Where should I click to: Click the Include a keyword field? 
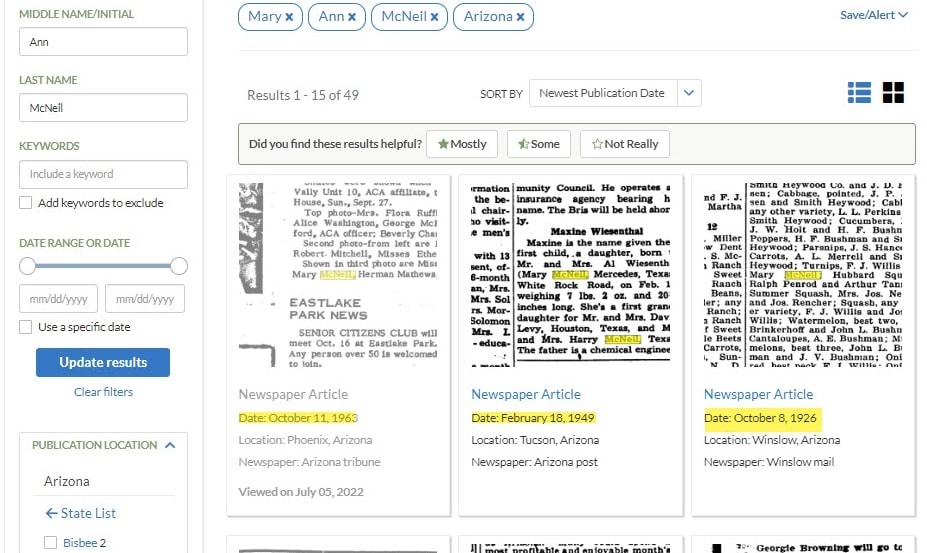tap(103, 174)
